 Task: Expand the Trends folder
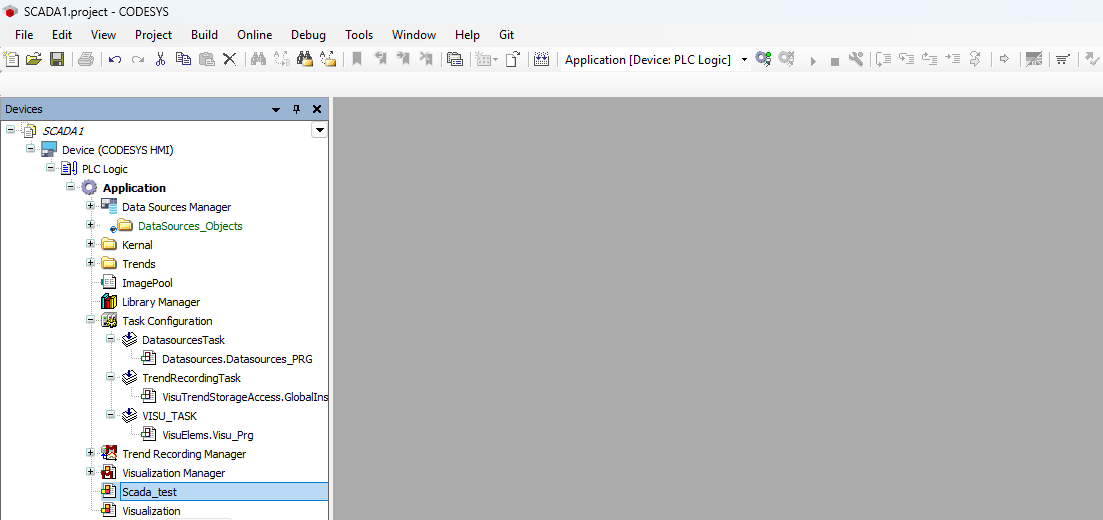pos(90,262)
